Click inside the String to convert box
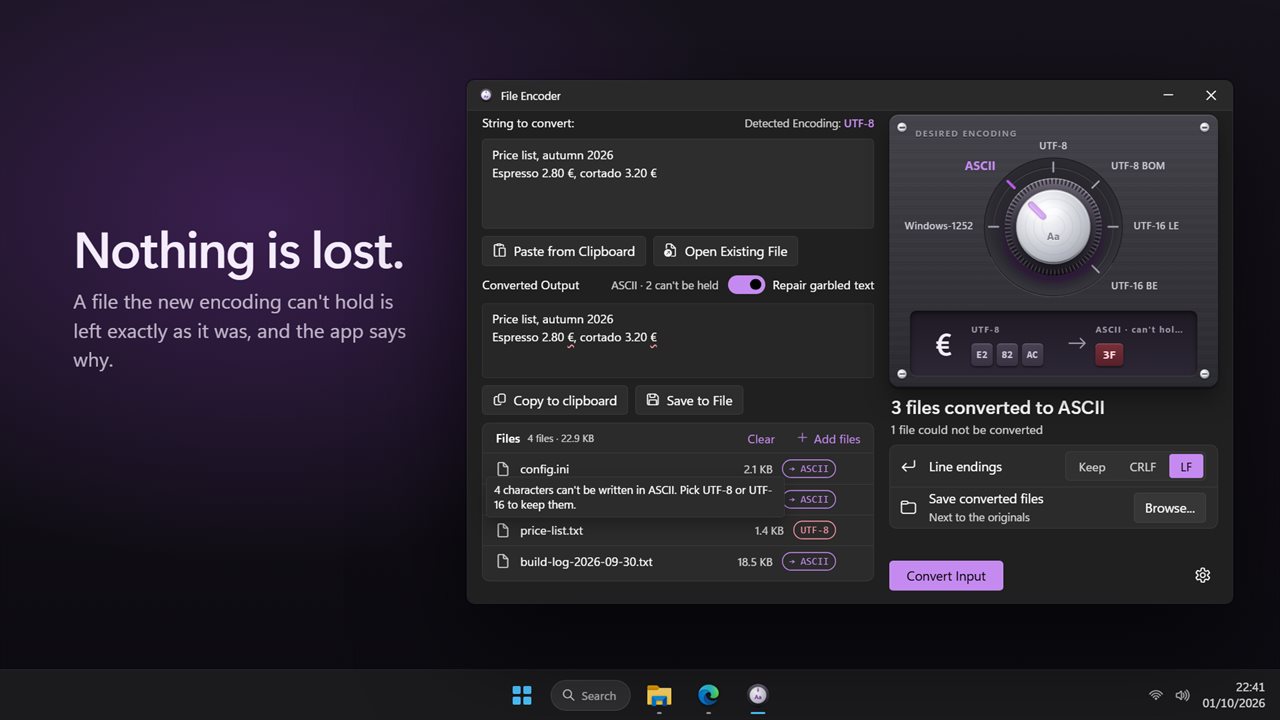 [x=678, y=184]
